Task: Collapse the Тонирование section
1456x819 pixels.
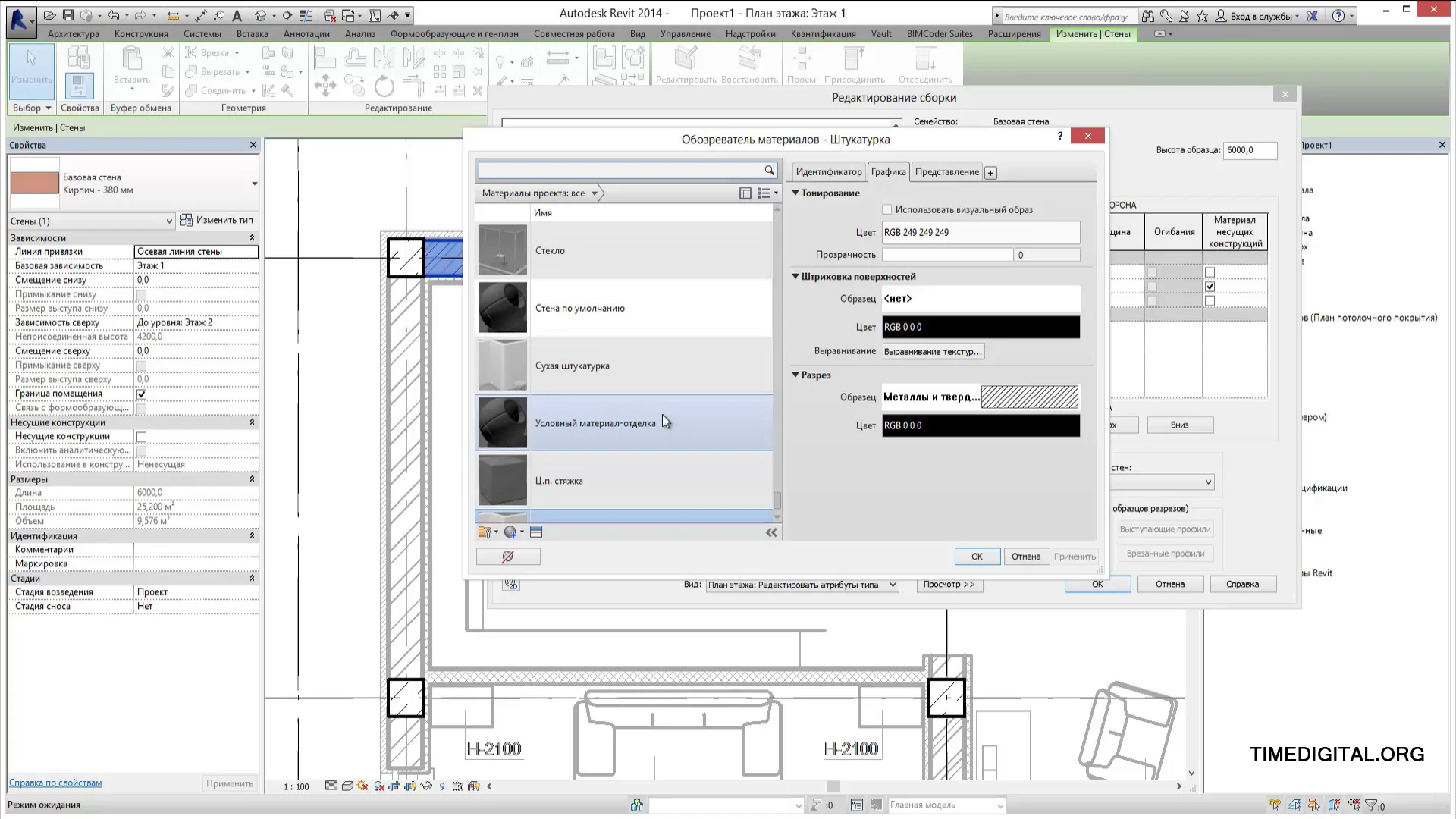Action: 795,193
